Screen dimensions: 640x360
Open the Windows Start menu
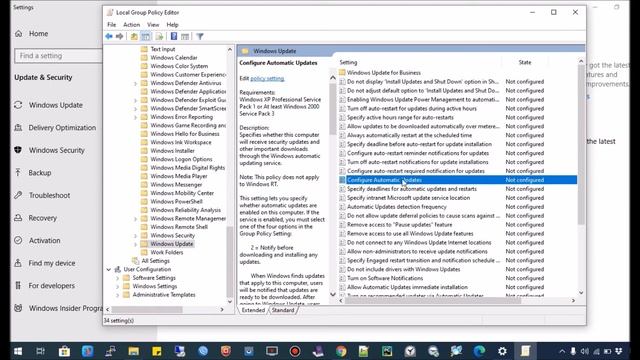[18, 351]
